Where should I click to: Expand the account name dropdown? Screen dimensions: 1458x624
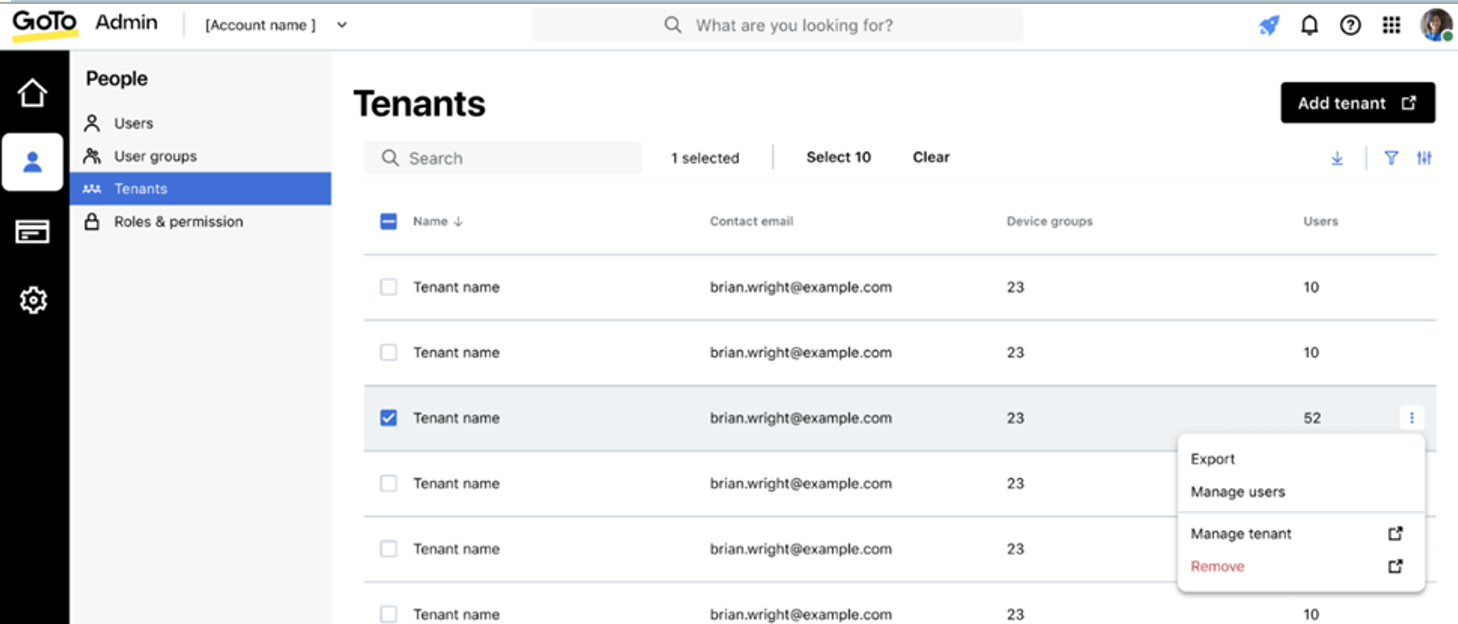[342, 25]
